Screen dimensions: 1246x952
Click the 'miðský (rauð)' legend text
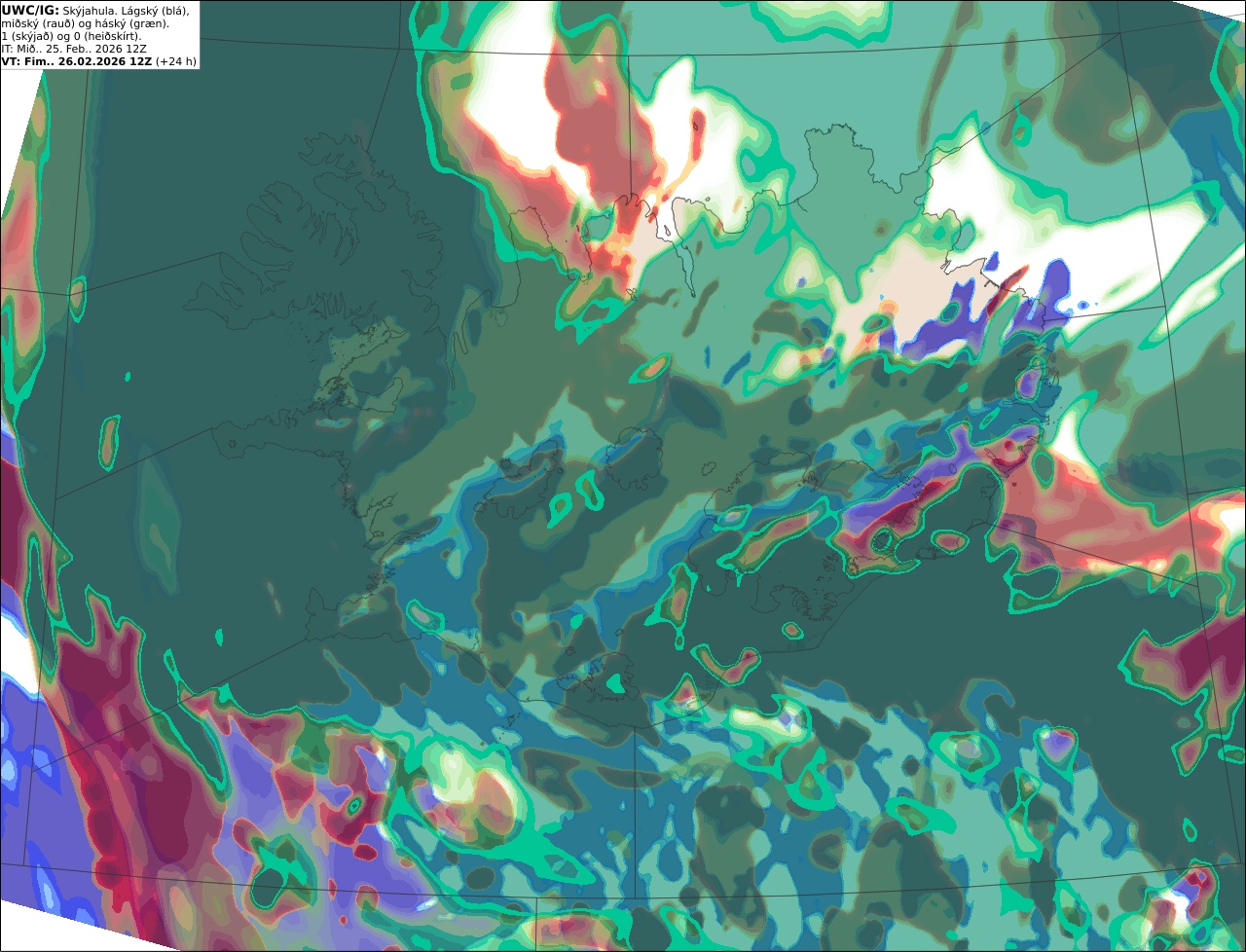[38, 24]
